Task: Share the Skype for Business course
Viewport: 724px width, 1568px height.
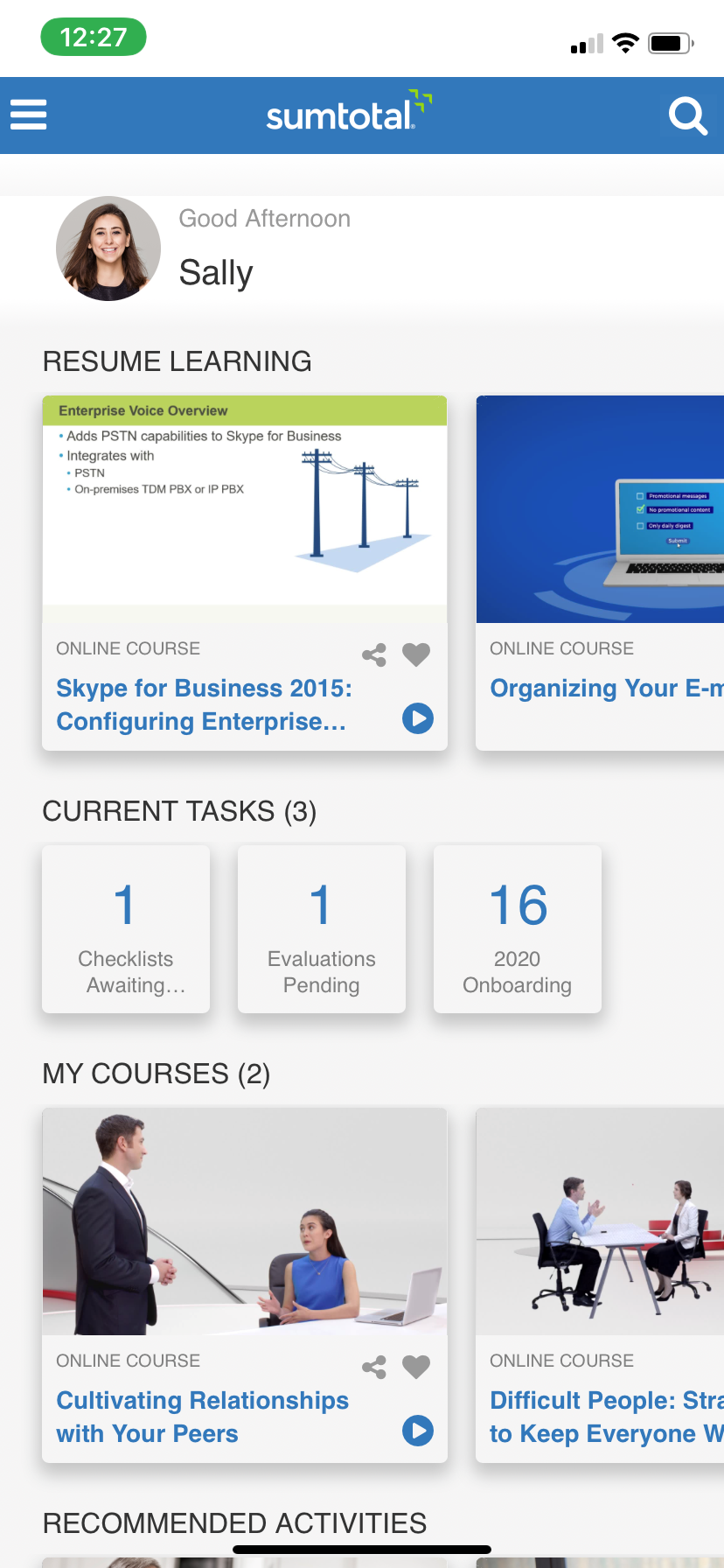Action: point(374,655)
